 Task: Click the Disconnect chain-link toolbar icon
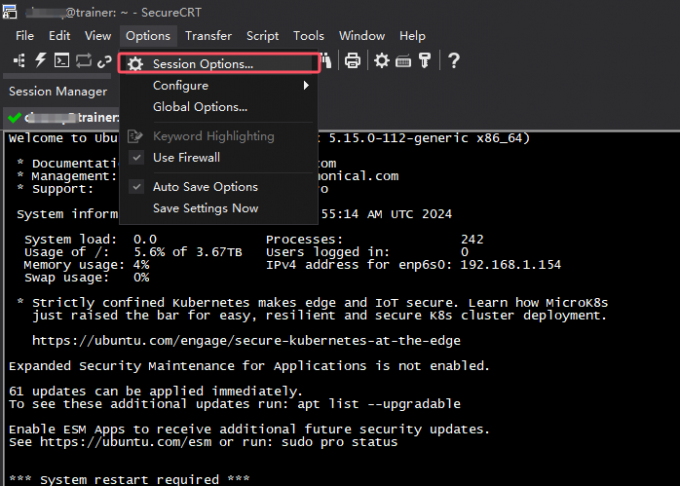click(x=105, y=62)
